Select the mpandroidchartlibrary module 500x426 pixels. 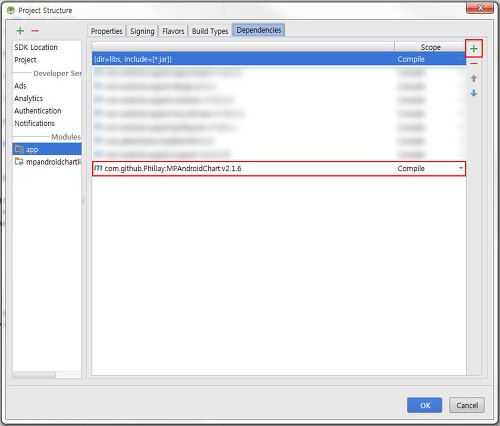click(x=47, y=162)
